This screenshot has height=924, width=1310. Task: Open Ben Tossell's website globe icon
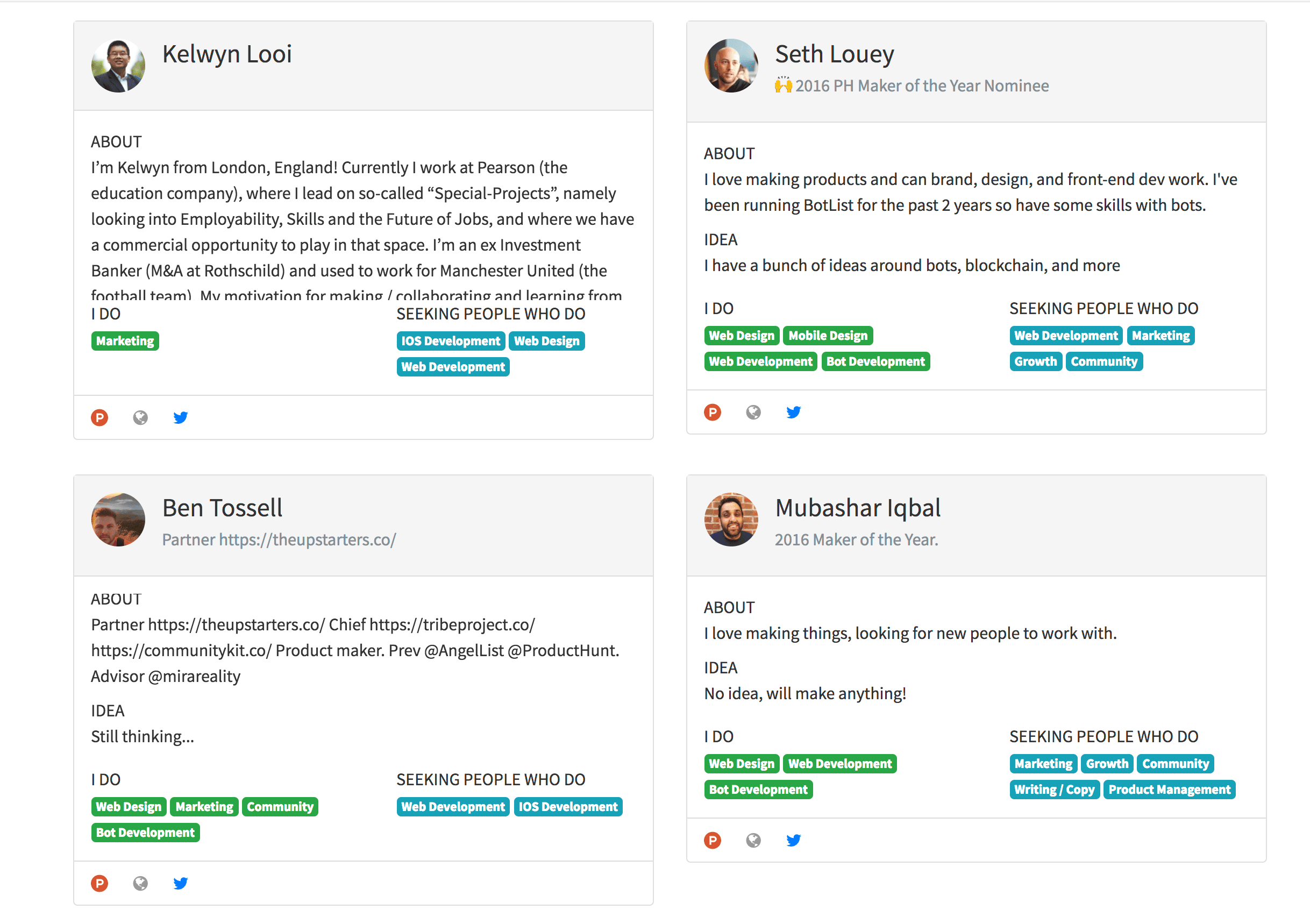140,884
